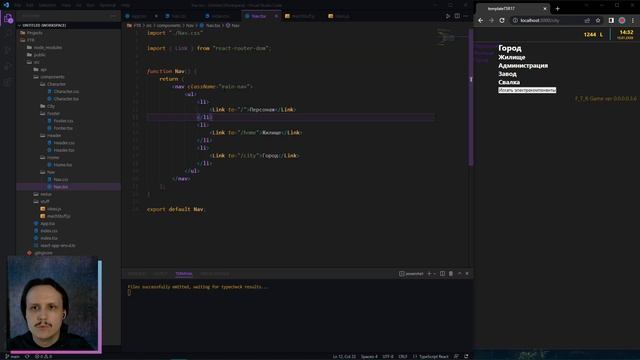The image size is (640, 360).
Task: Click the Split Editor icon in editor toolbar
Action: click(x=457, y=16)
